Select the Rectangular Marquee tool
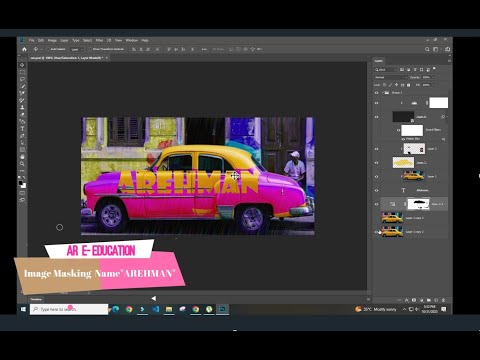Screen dimensions: 480x360 22,72
